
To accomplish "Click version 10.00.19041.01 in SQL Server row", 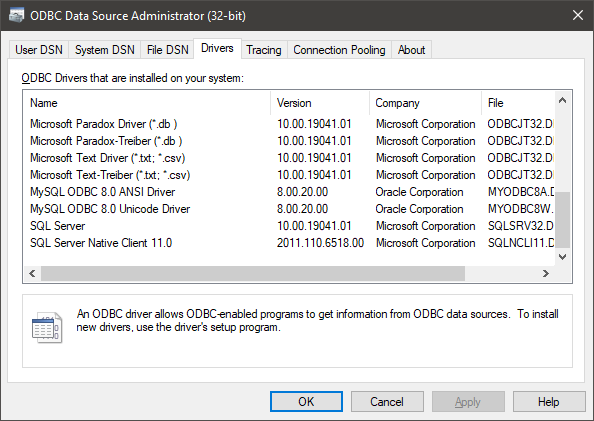I will (x=314, y=226).
